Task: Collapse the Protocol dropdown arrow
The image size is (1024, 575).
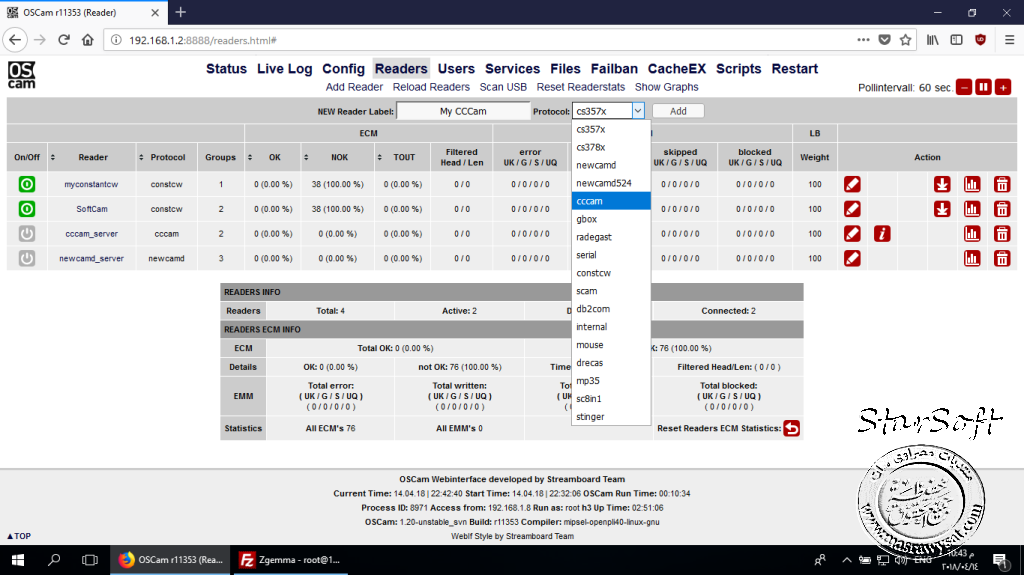Action: 638,111
